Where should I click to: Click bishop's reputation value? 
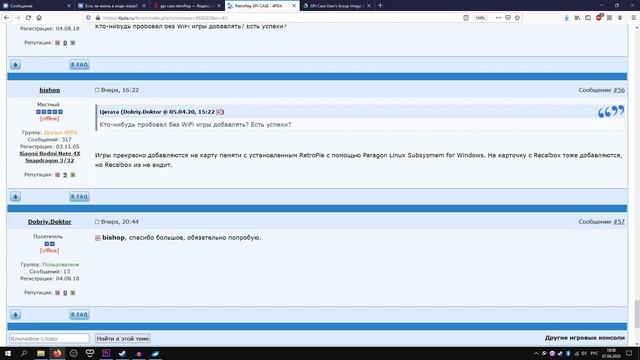(65, 175)
